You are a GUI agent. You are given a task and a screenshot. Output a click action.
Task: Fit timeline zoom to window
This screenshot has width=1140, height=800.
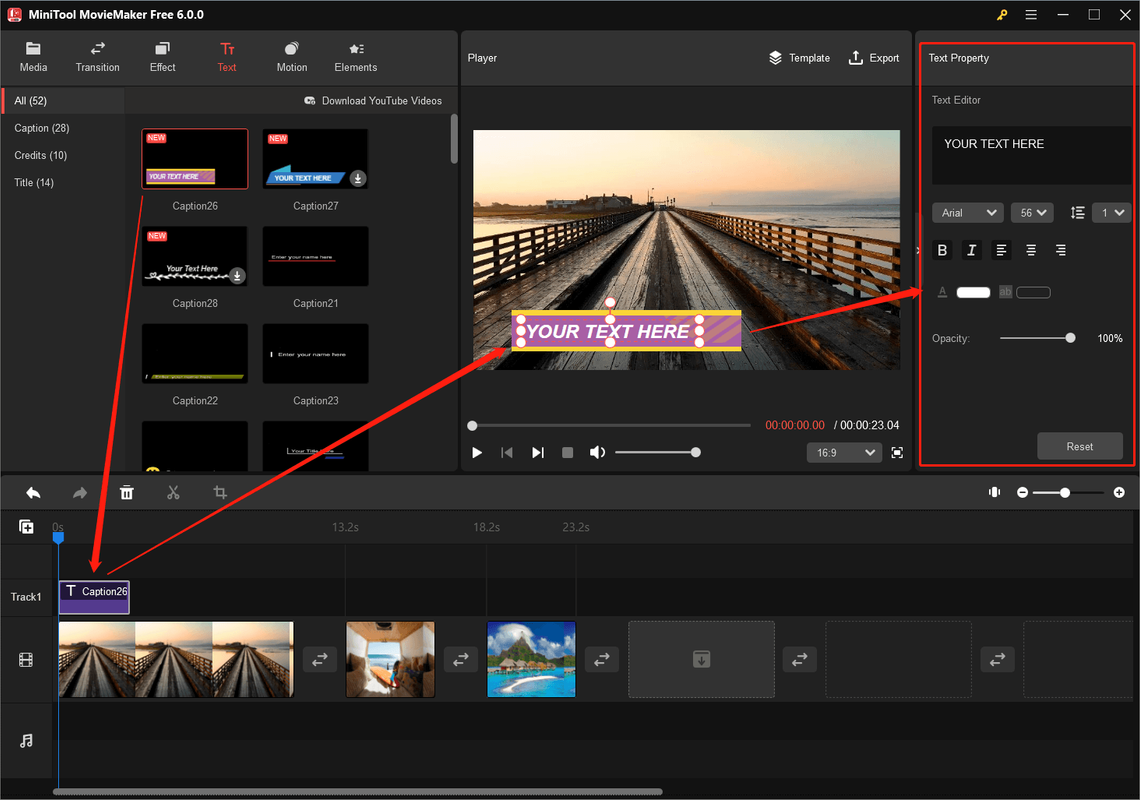click(x=995, y=492)
